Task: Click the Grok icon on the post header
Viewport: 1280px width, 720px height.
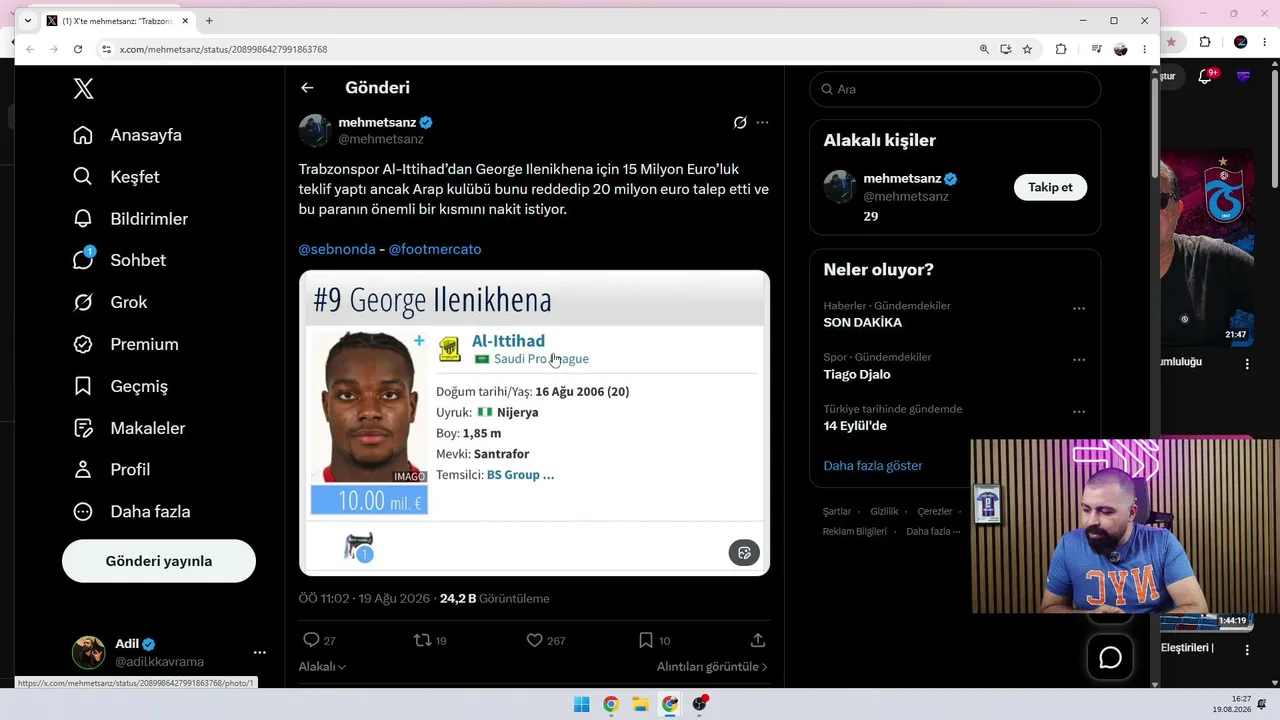Action: [x=740, y=122]
